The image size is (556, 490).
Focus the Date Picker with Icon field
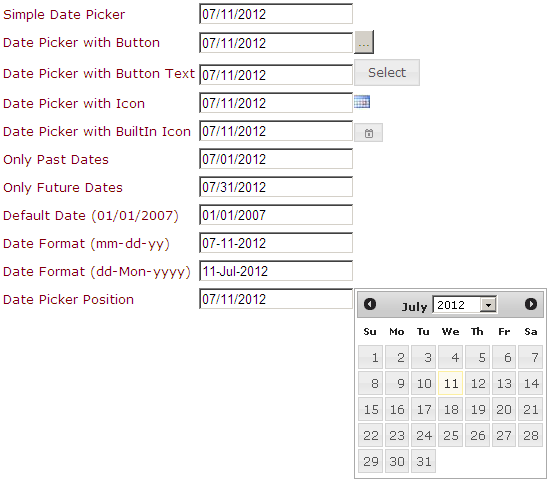tap(276, 103)
